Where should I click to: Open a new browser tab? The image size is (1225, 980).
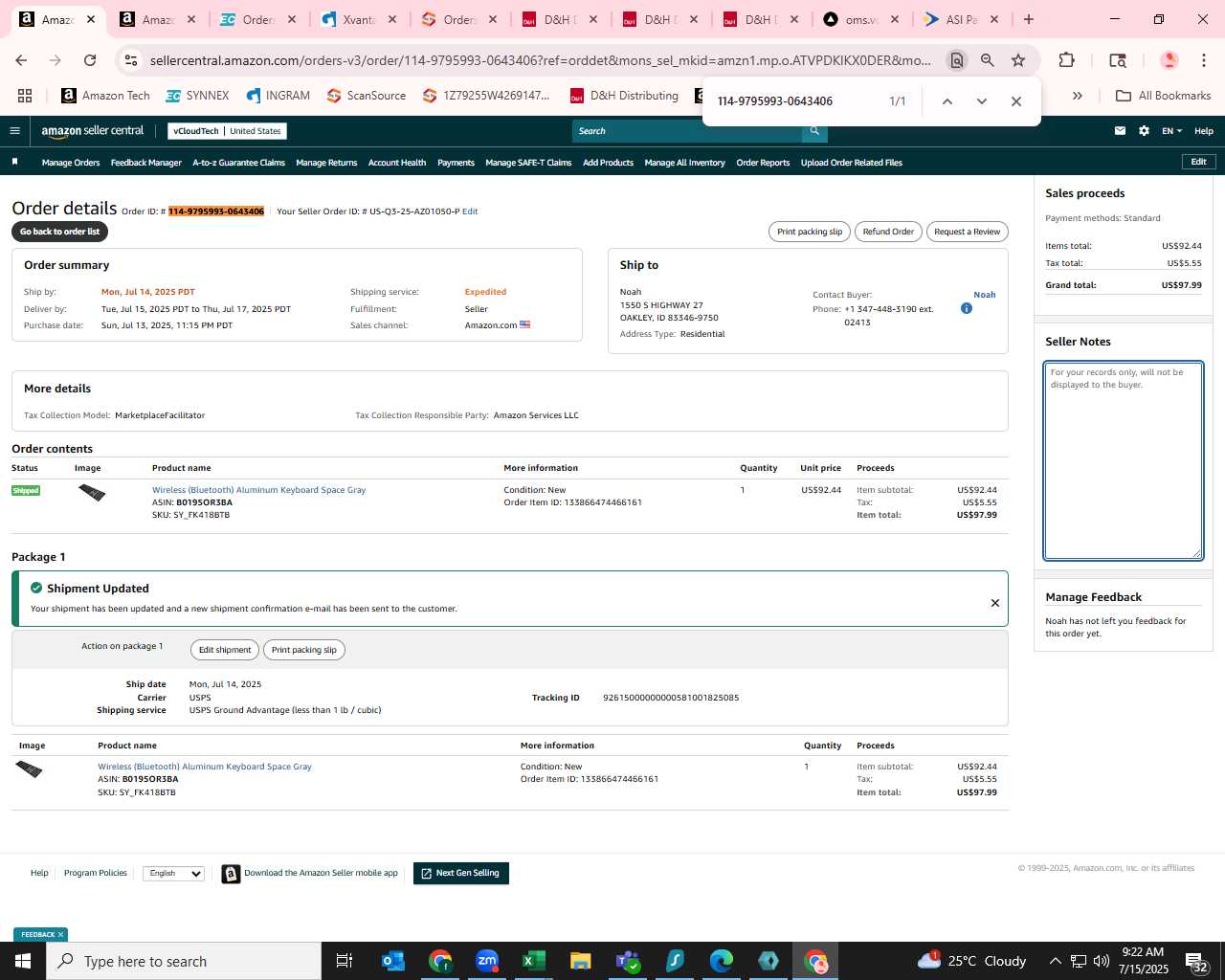click(x=1029, y=19)
